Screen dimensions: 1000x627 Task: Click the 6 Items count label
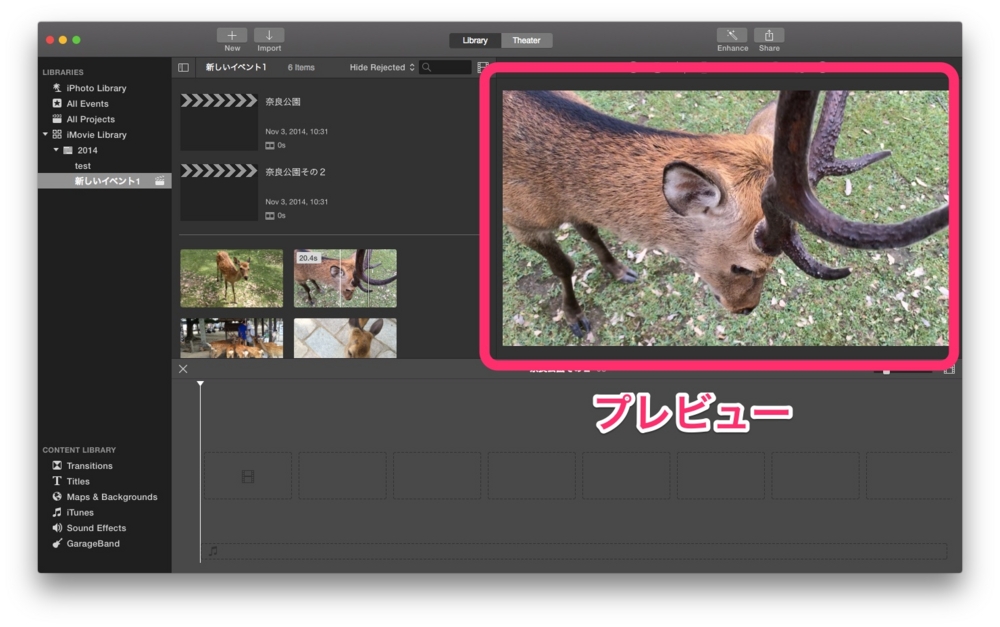click(301, 68)
